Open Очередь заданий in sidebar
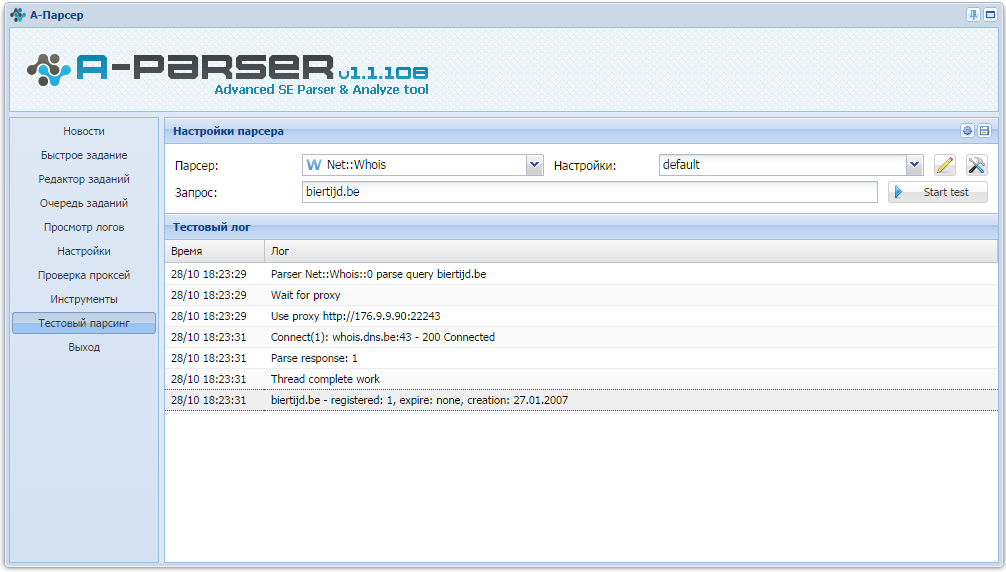 click(84, 203)
